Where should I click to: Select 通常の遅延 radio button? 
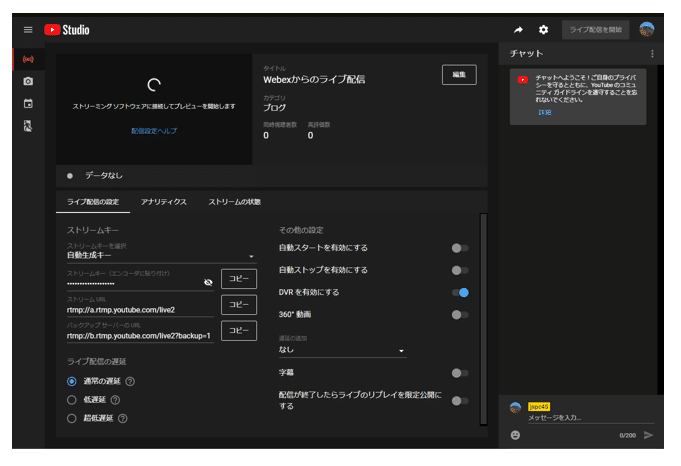pos(72,381)
